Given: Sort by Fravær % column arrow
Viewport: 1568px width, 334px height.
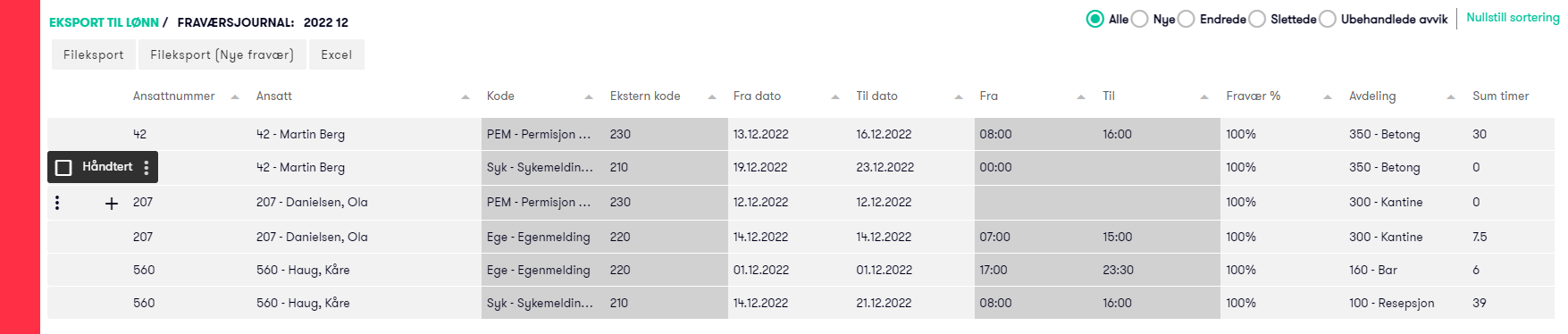Looking at the screenshot, I should [1328, 96].
